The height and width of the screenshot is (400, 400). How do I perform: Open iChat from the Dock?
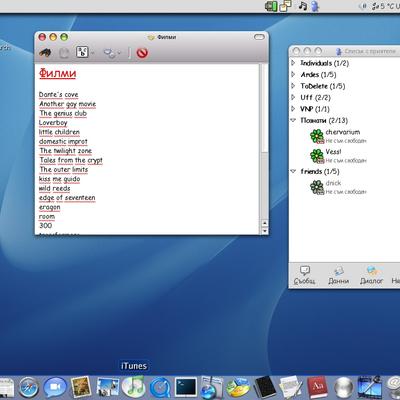tap(55, 388)
